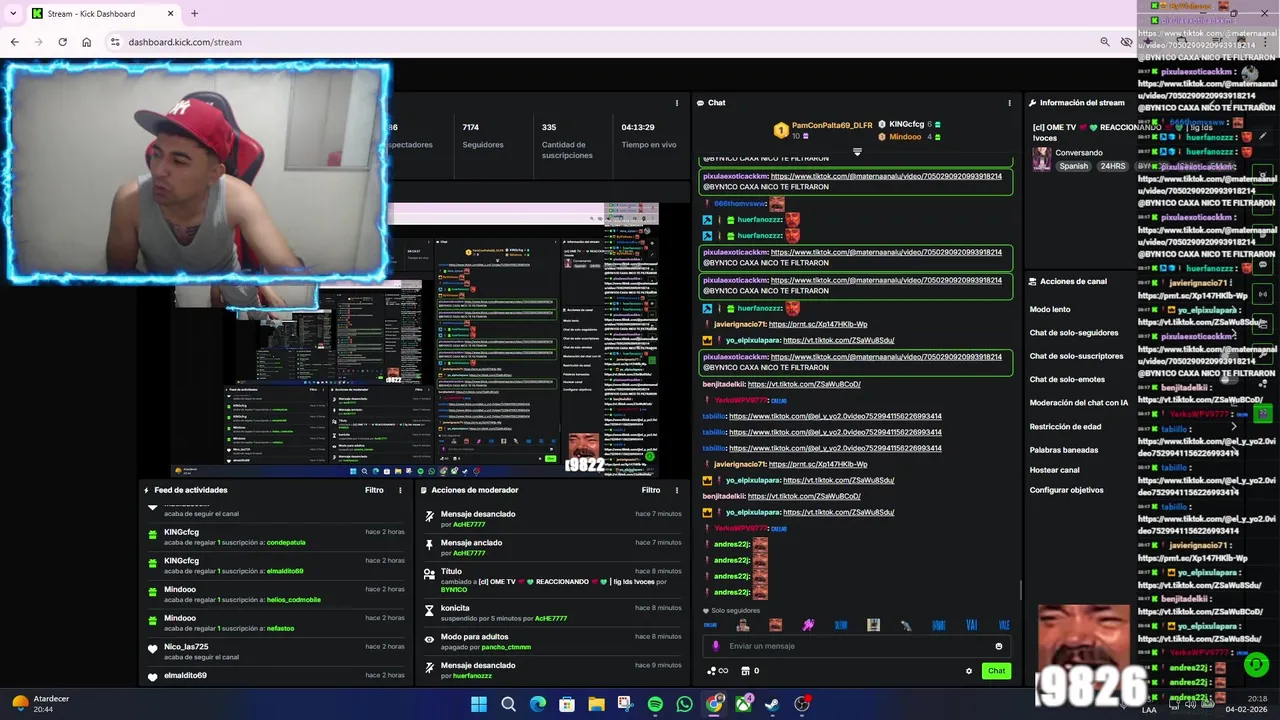Click the purple microphone icon in message box
1280x720 pixels.
coord(715,646)
